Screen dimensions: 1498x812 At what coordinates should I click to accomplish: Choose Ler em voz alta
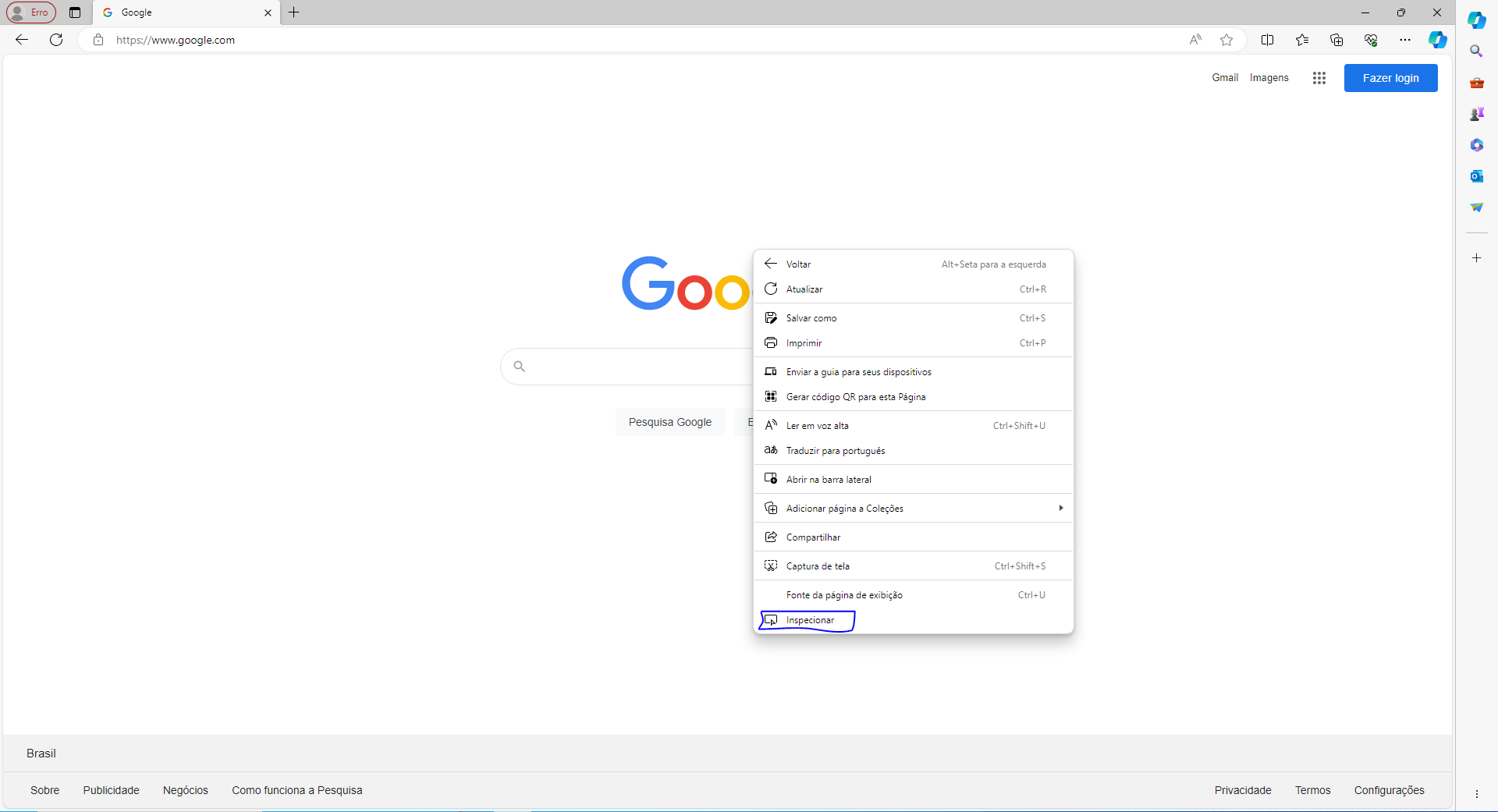[914, 426]
